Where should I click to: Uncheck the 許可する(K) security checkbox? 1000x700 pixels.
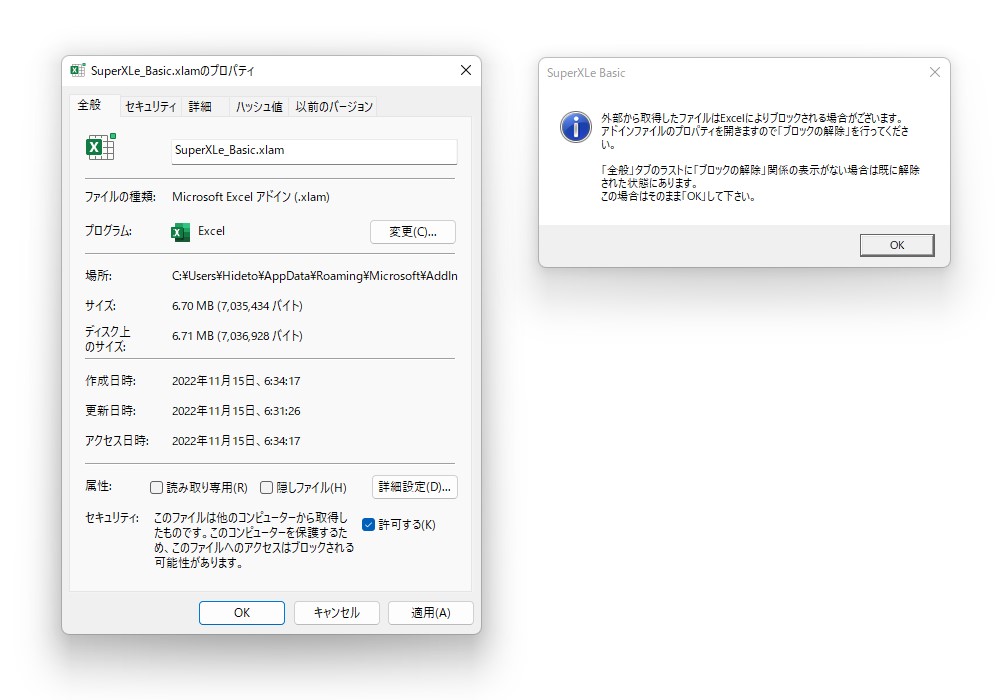point(369,524)
